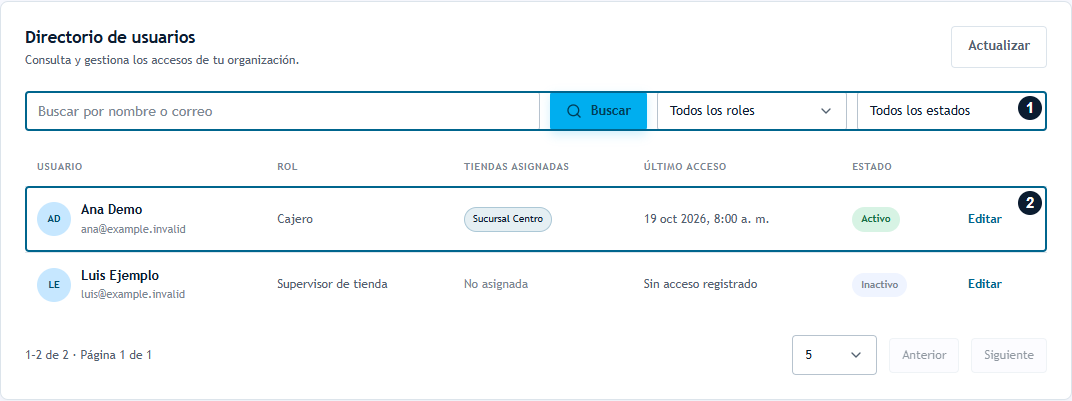
Task: Click the '19 oct 2026, 8:00 a. m.' cell
Action: (x=706, y=219)
